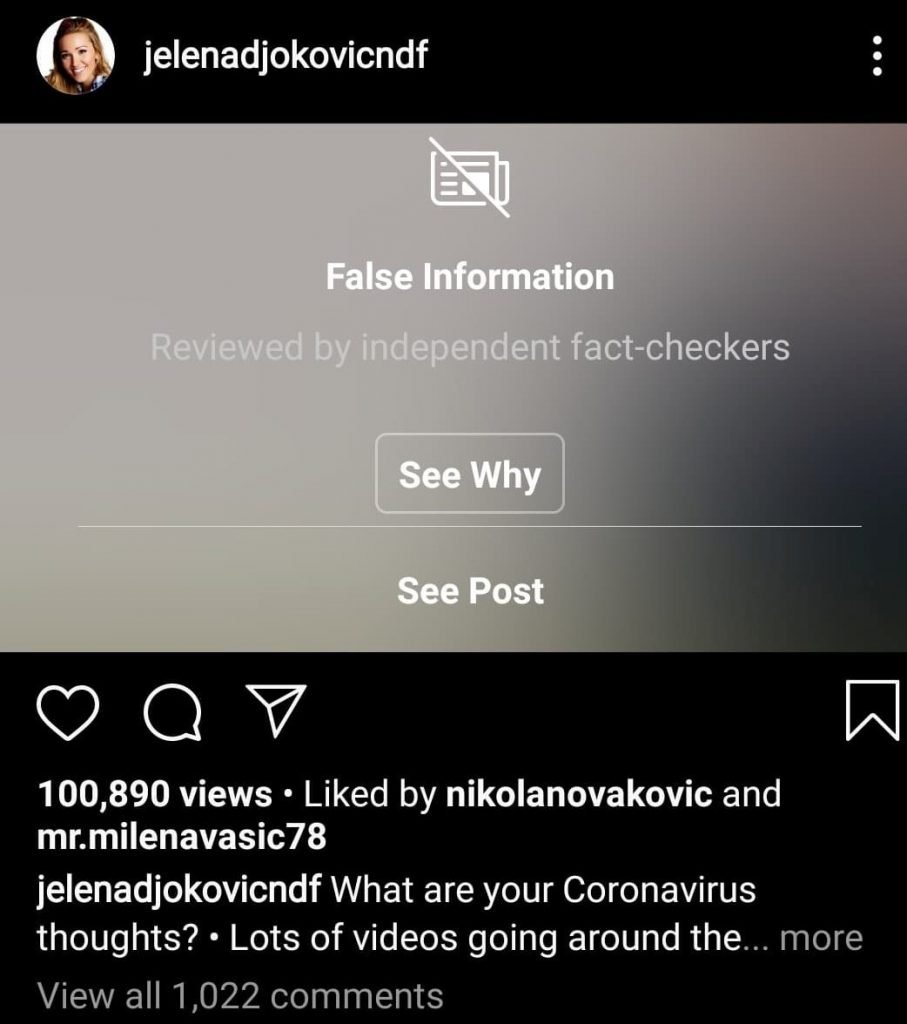Image resolution: width=907 pixels, height=1024 pixels.
Task: Tap the Coronavirus thoughts caption text
Action: 543,889
